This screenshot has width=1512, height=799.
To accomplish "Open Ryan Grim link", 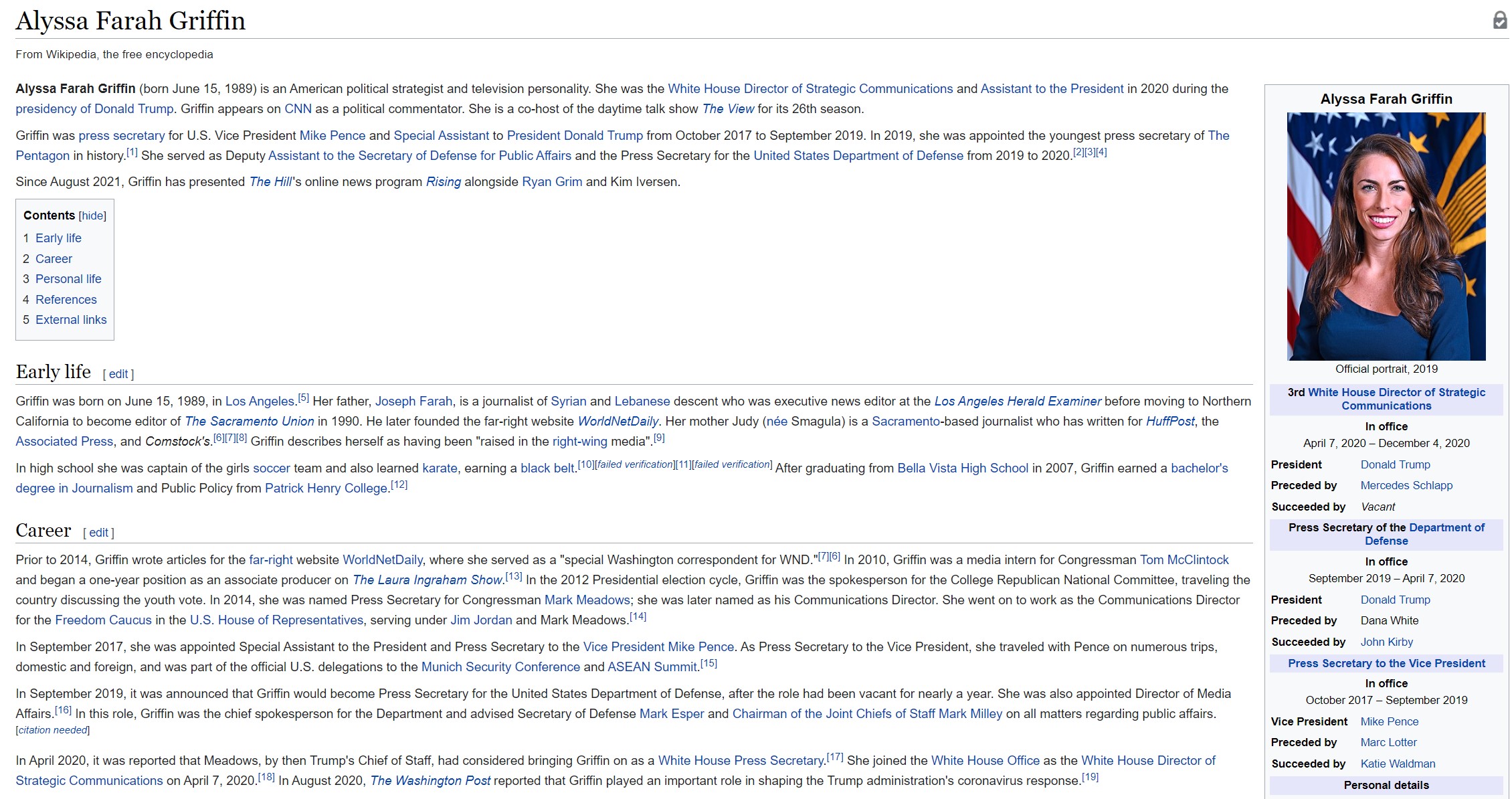I will coord(552,182).
